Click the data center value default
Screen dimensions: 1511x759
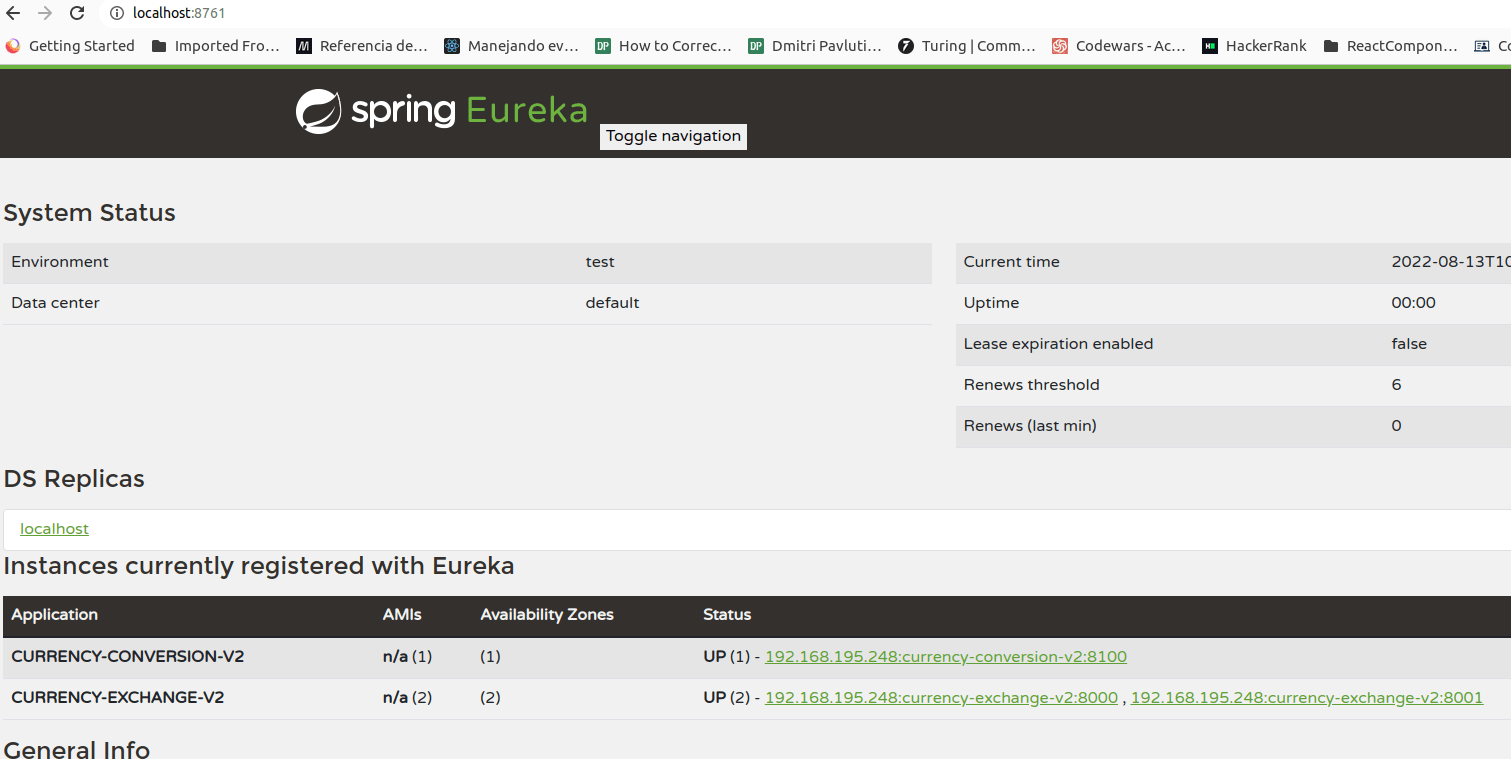pyautogui.click(x=612, y=303)
